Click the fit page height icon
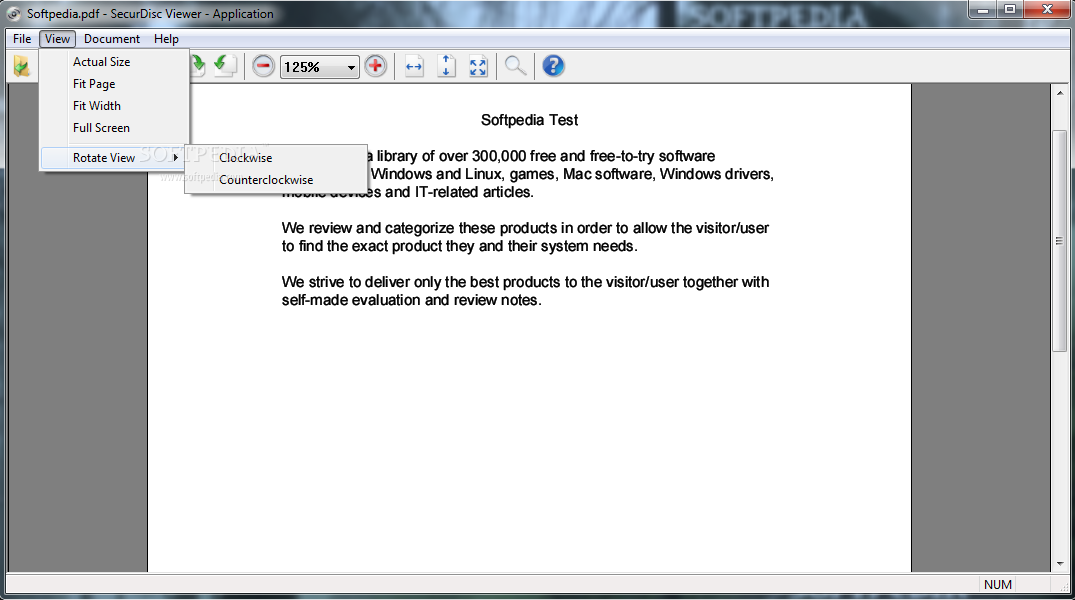The image size is (1075, 600). 446,67
